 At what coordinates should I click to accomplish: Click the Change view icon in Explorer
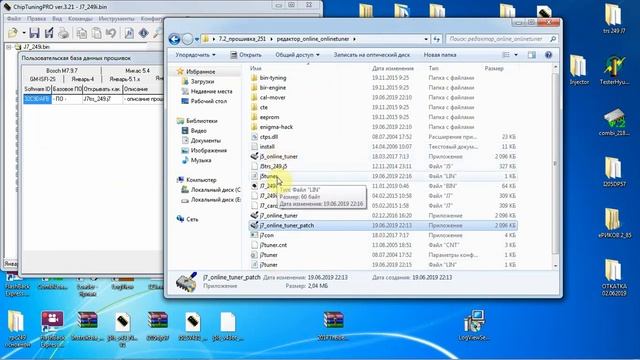click(506, 55)
